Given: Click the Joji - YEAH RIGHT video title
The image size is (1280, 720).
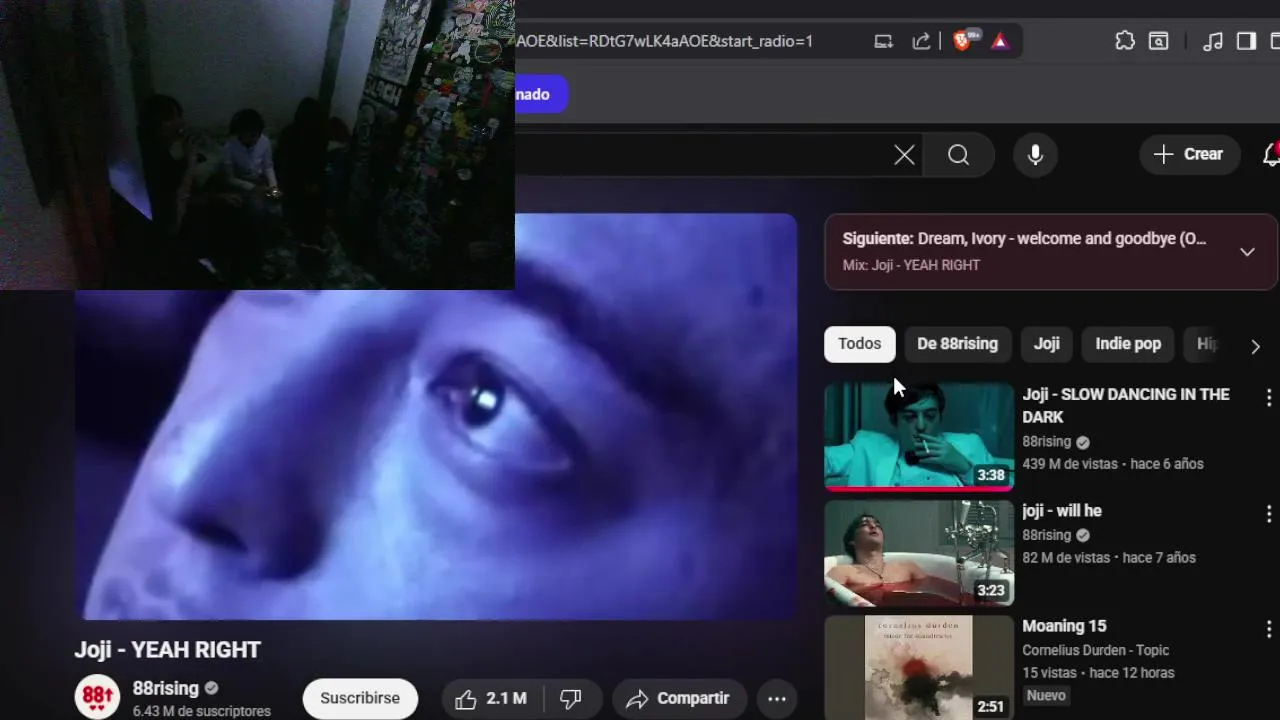Looking at the screenshot, I should [x=167, y=650].
